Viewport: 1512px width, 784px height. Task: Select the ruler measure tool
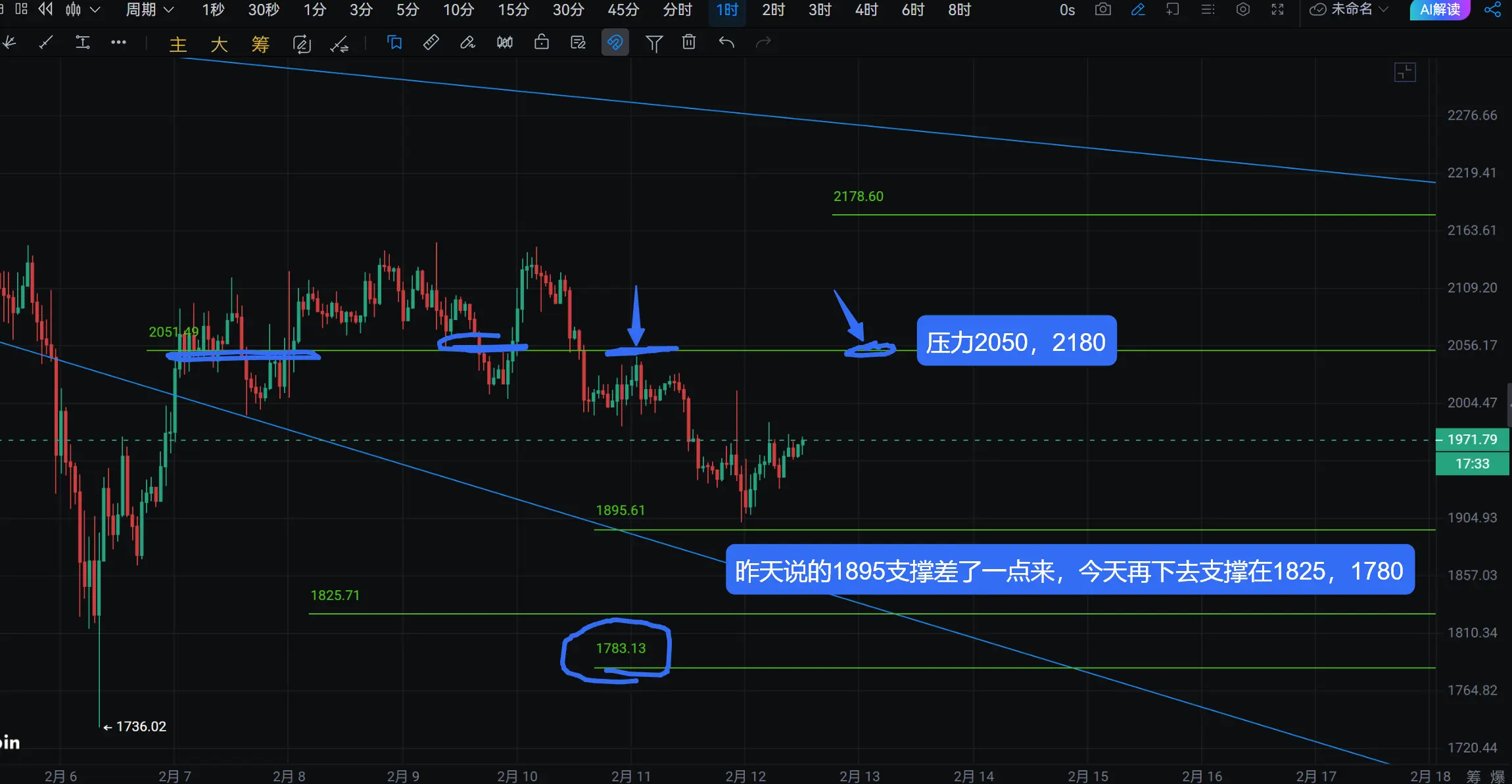point(431,43)
